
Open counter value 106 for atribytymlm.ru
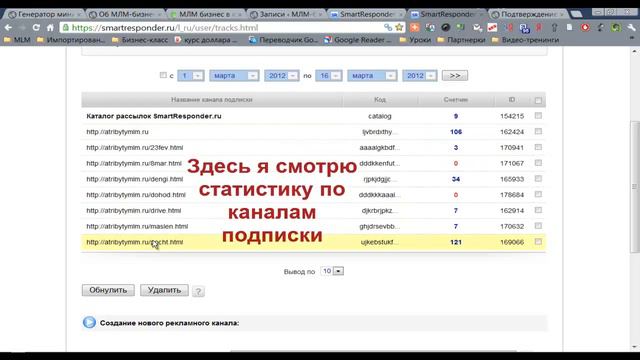456,132
